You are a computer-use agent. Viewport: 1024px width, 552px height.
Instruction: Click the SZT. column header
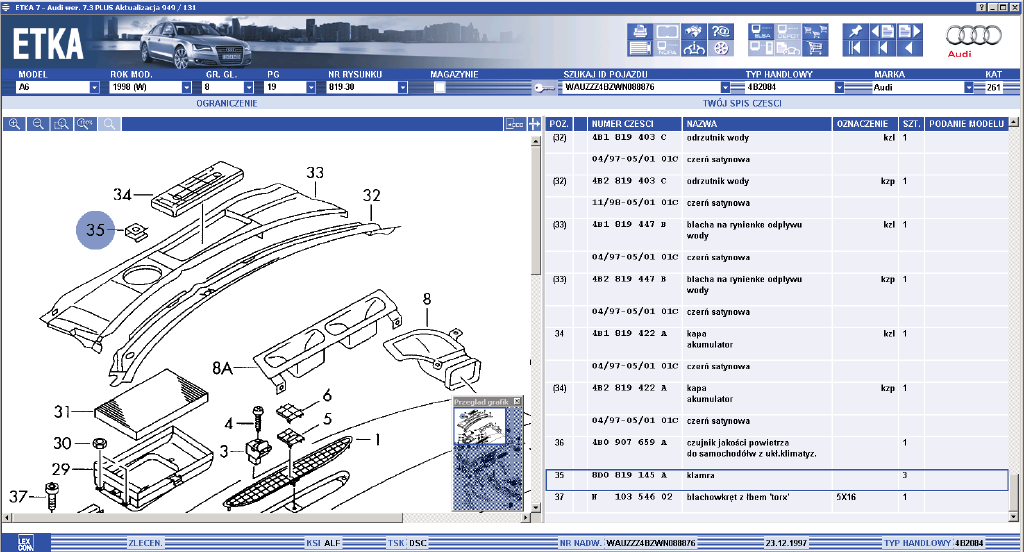(911, 124)
